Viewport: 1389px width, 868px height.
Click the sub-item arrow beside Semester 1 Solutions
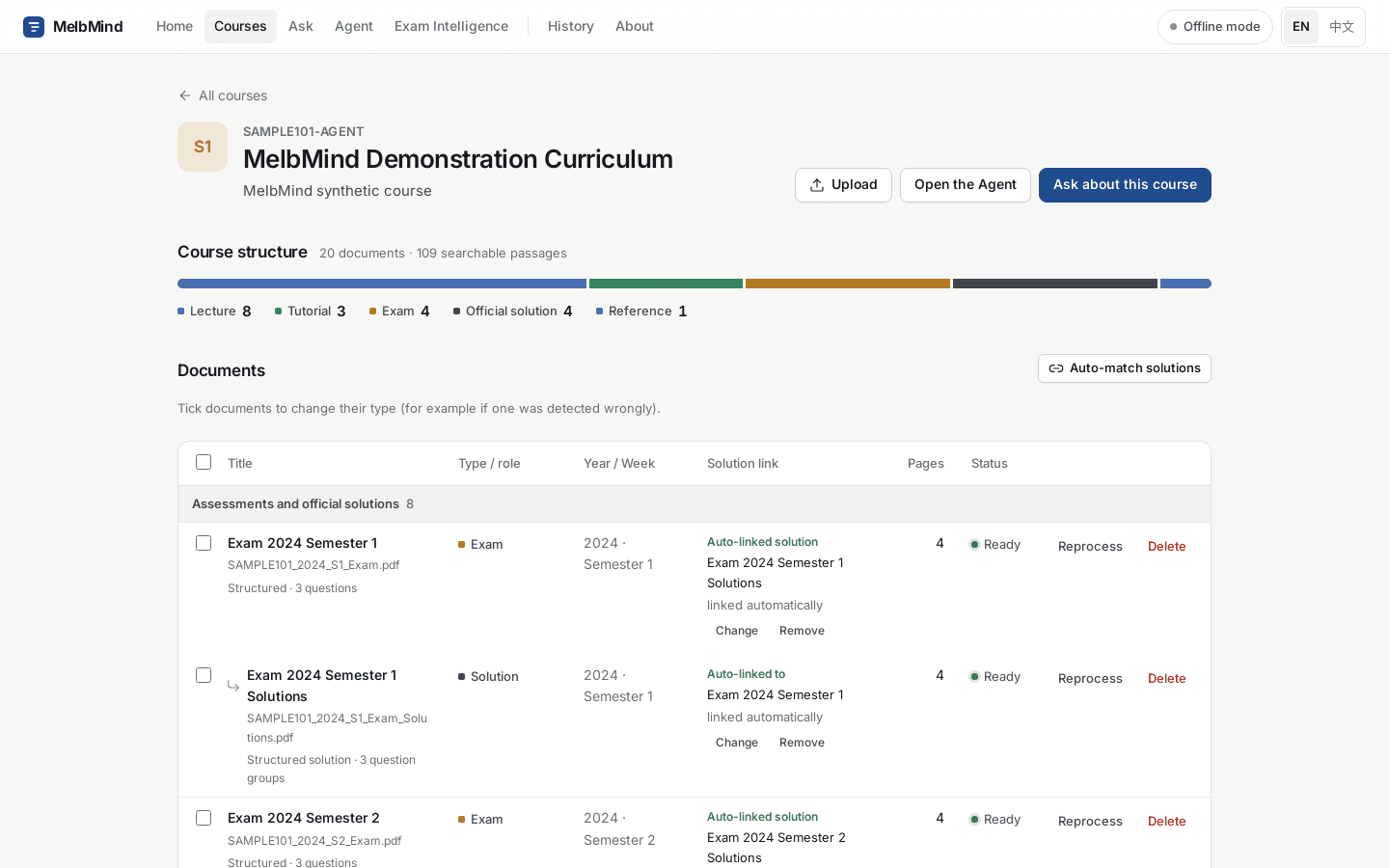[233, 686]
